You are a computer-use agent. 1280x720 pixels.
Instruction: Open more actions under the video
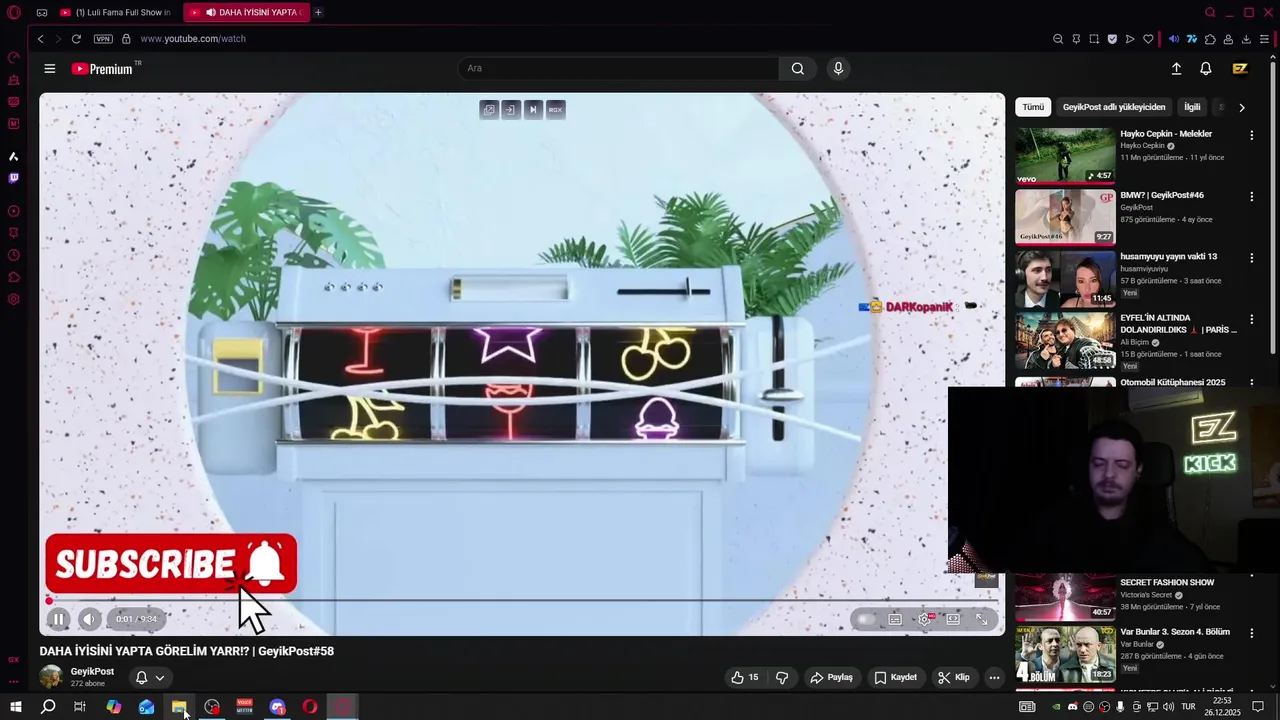coord(994,677)
